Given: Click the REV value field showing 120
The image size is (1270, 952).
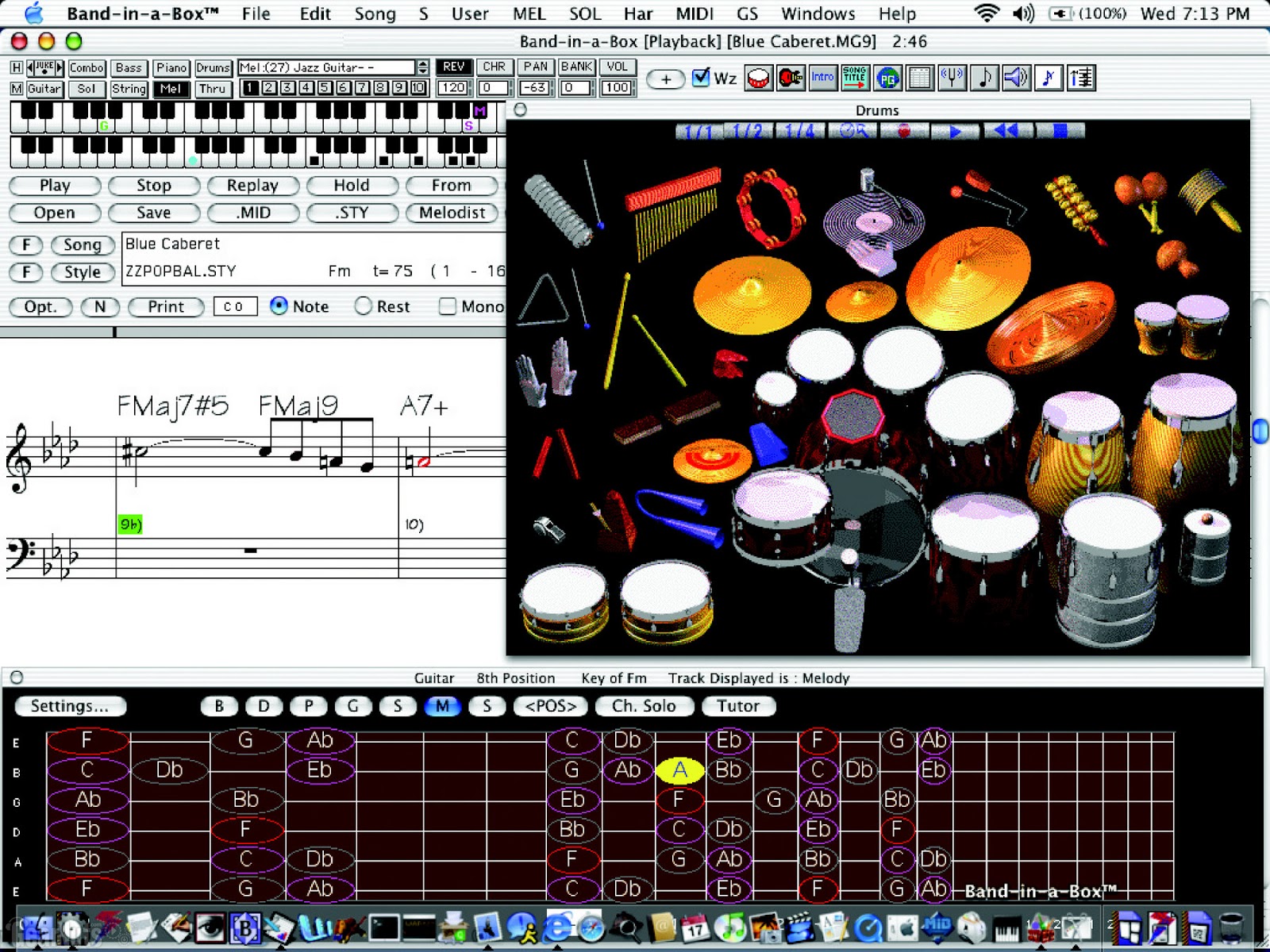Looking at the screenshot, I should [453, 88].
